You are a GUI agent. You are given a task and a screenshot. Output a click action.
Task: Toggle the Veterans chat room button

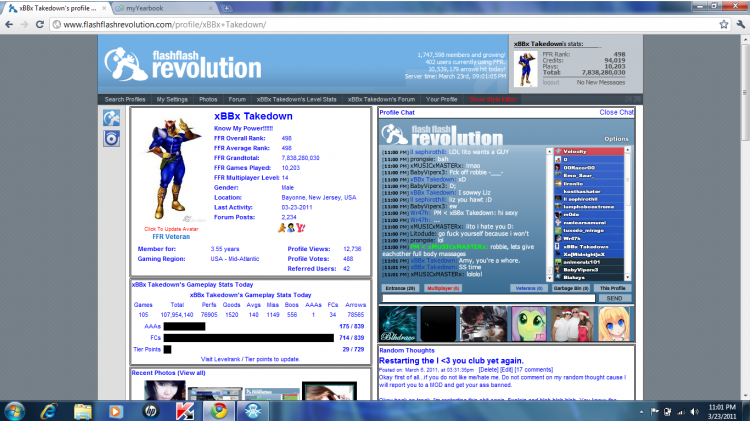[529, 288]
